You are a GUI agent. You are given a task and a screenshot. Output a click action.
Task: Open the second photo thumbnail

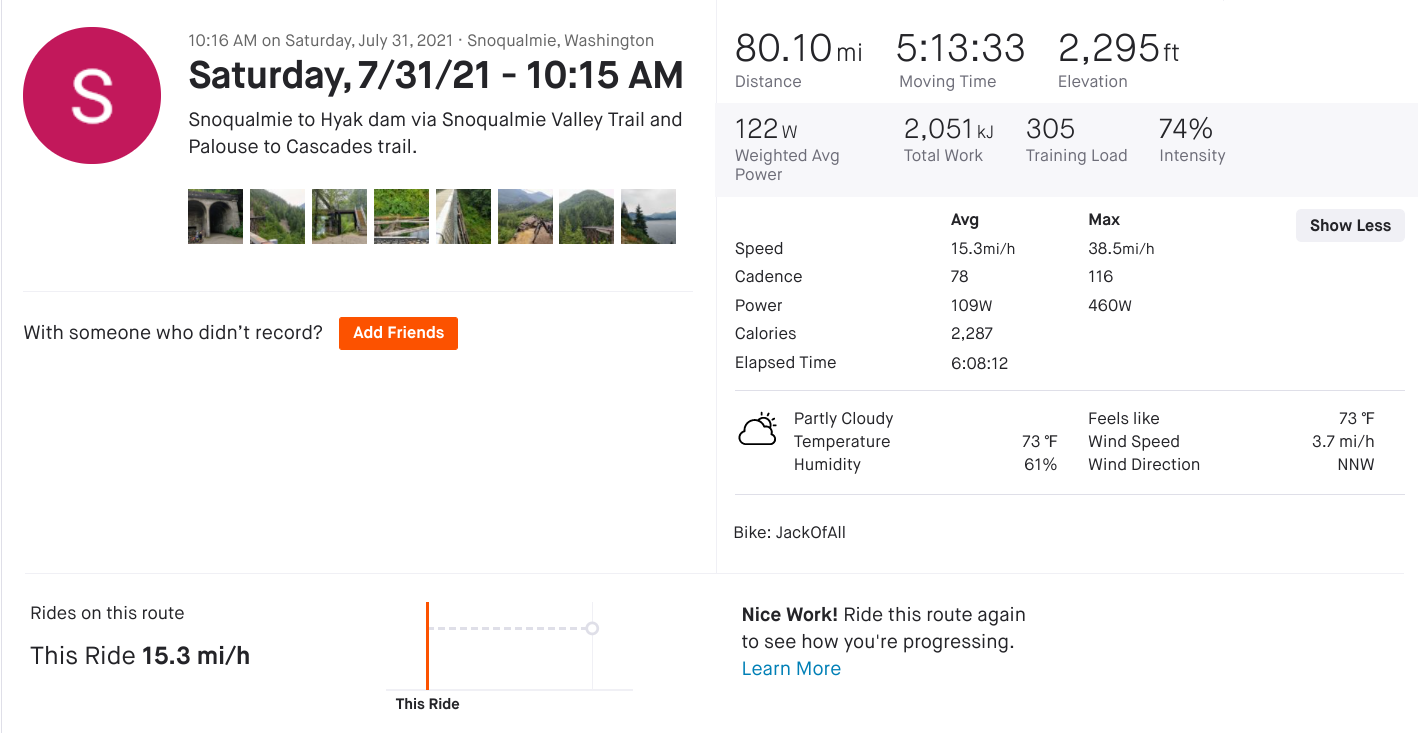[277, 216]
